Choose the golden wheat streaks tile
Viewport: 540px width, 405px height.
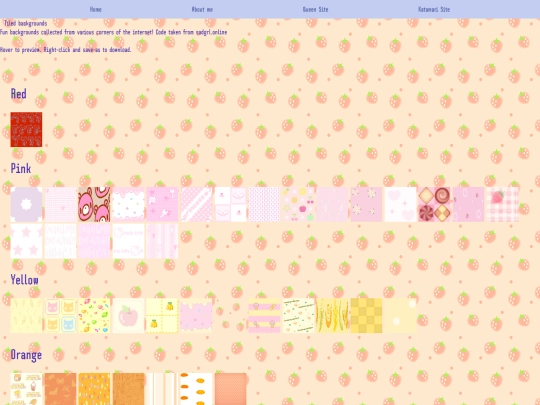coord(332,316)
